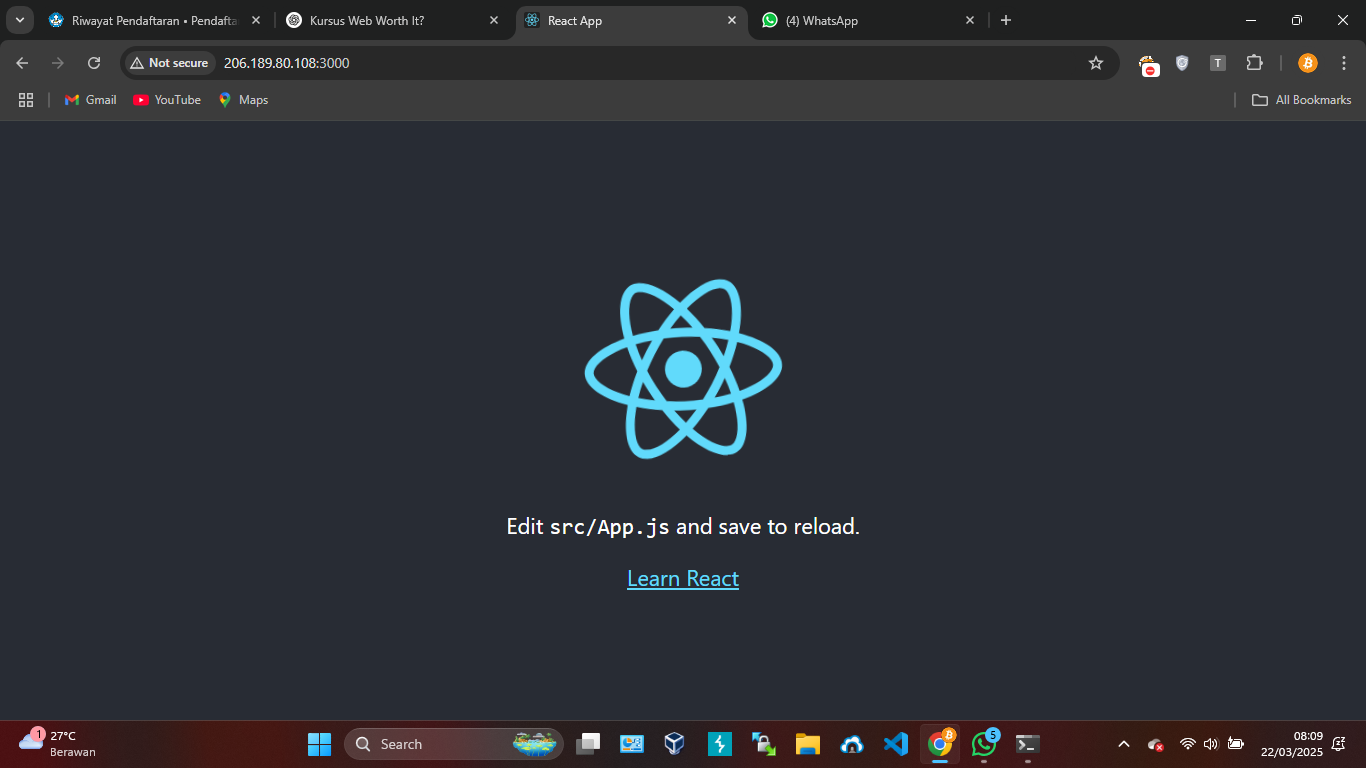Open the weather widget showing 27°C Berawan
1366x768 pixels.
[x=59, y=744]
